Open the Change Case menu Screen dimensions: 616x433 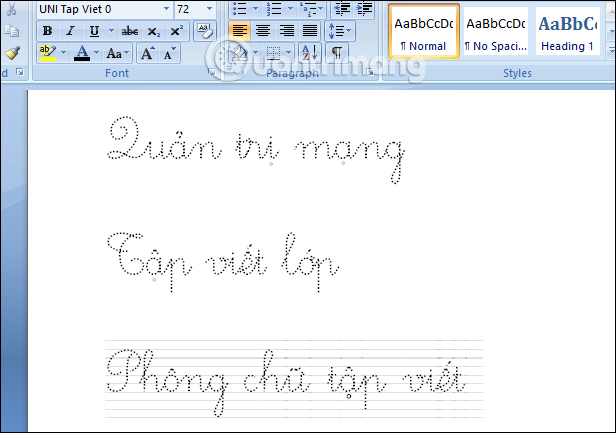(x=117, y=53)
